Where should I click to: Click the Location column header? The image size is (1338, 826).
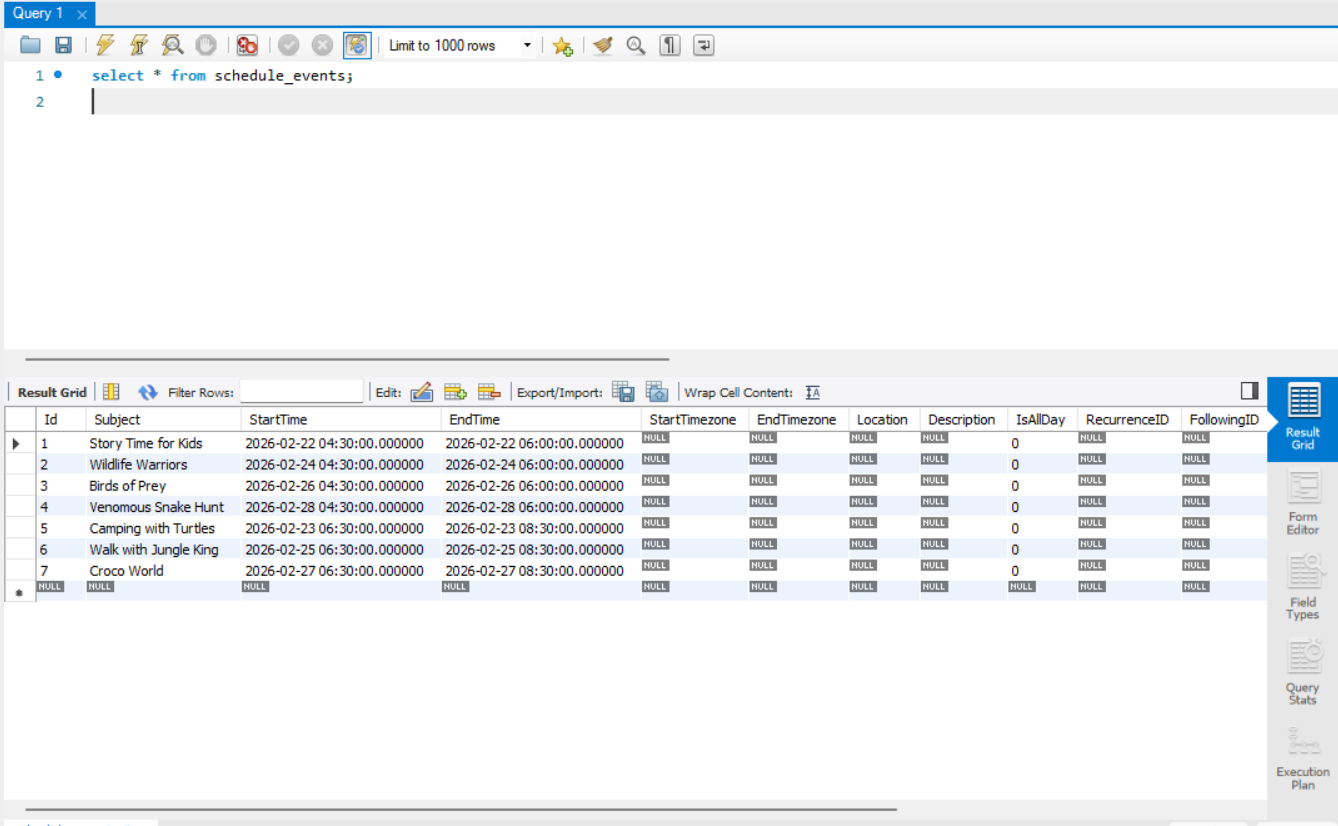click(884, 419)
